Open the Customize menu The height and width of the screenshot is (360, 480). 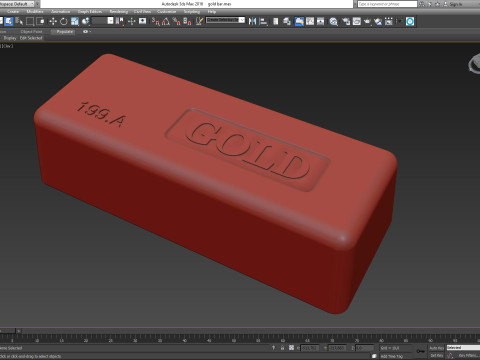point(166,12)
